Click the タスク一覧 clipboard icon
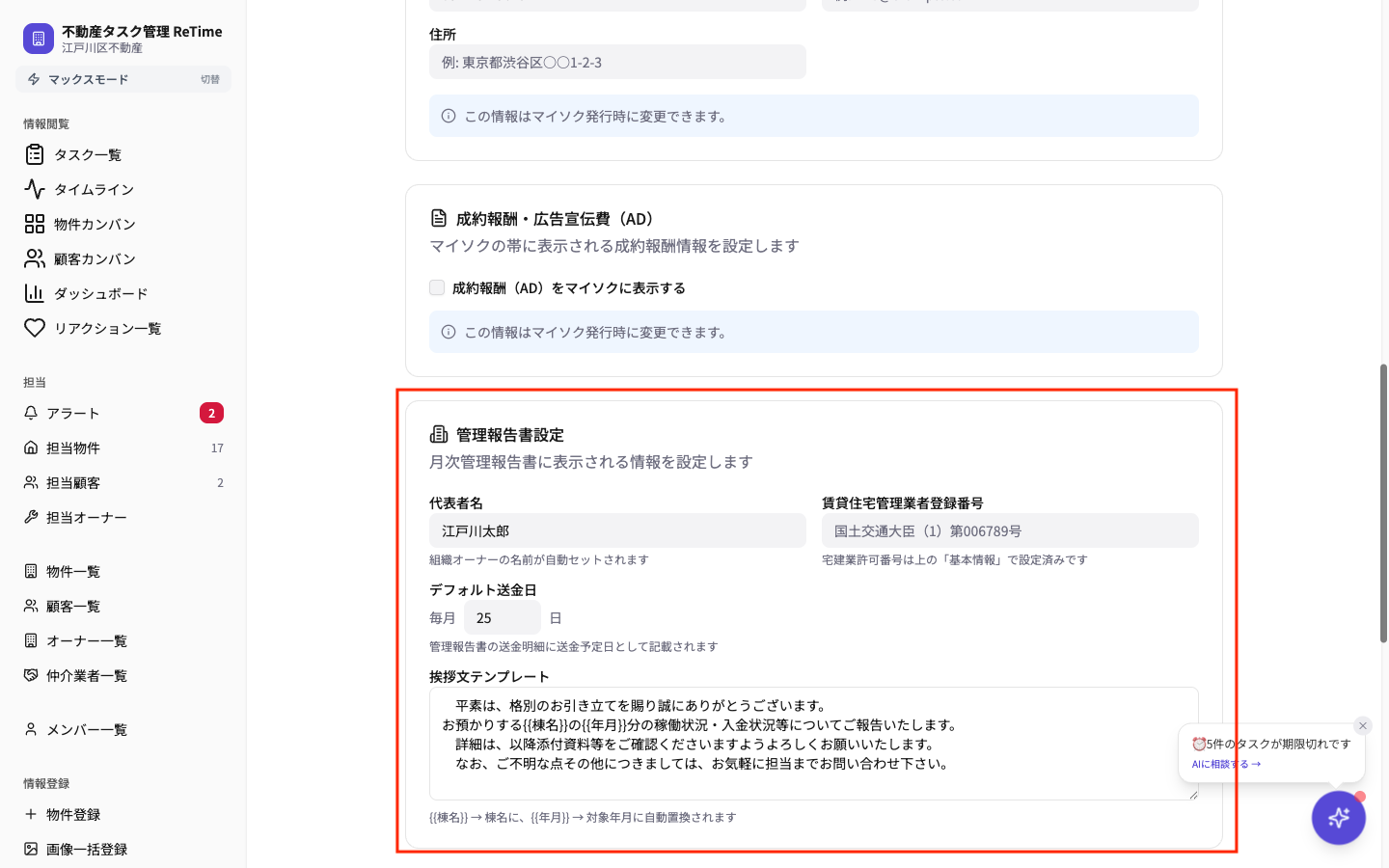1389x868 pixels. [35, 154]
